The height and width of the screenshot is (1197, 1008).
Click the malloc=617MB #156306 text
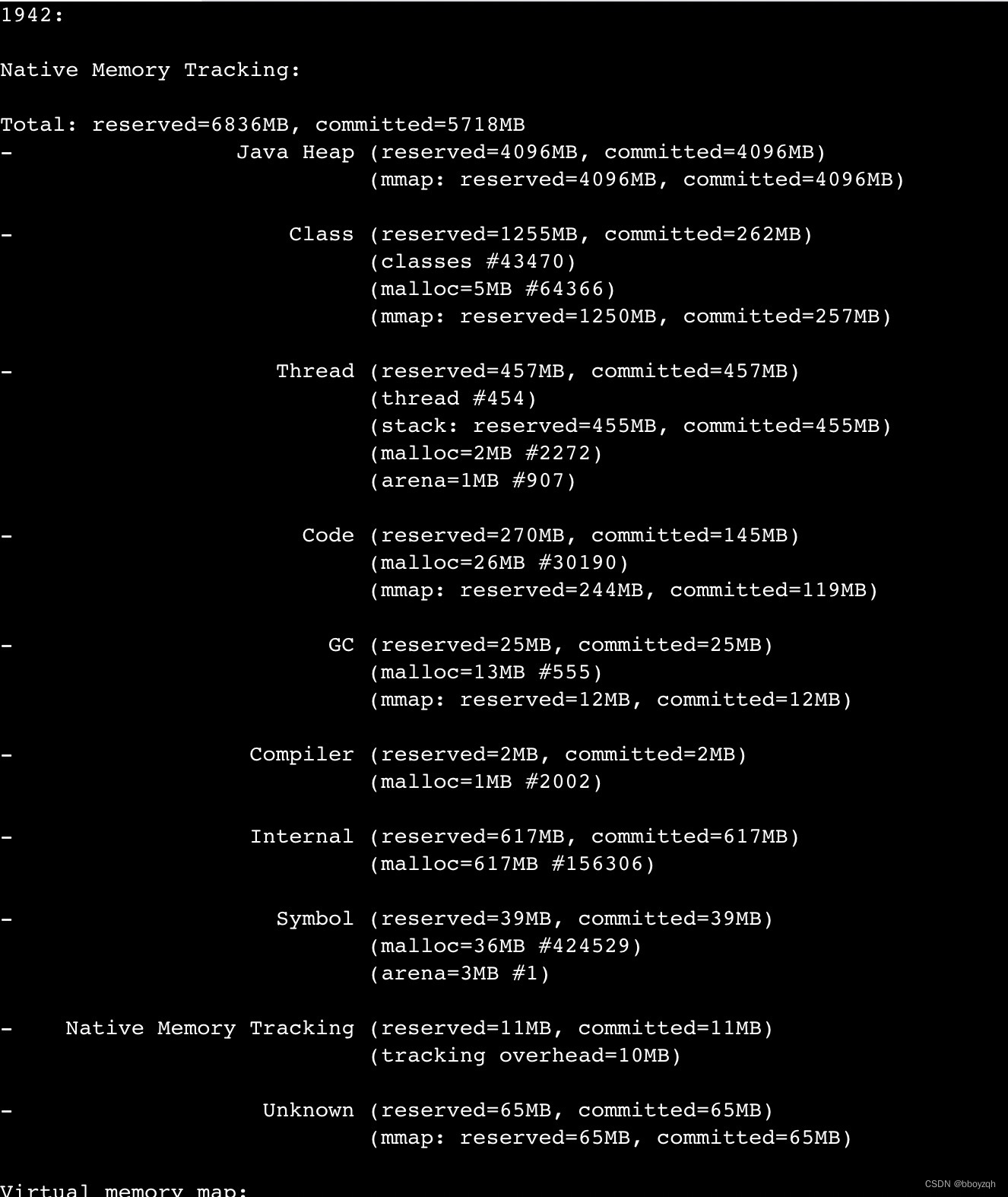pyautogui.click(x=512, y=864)
